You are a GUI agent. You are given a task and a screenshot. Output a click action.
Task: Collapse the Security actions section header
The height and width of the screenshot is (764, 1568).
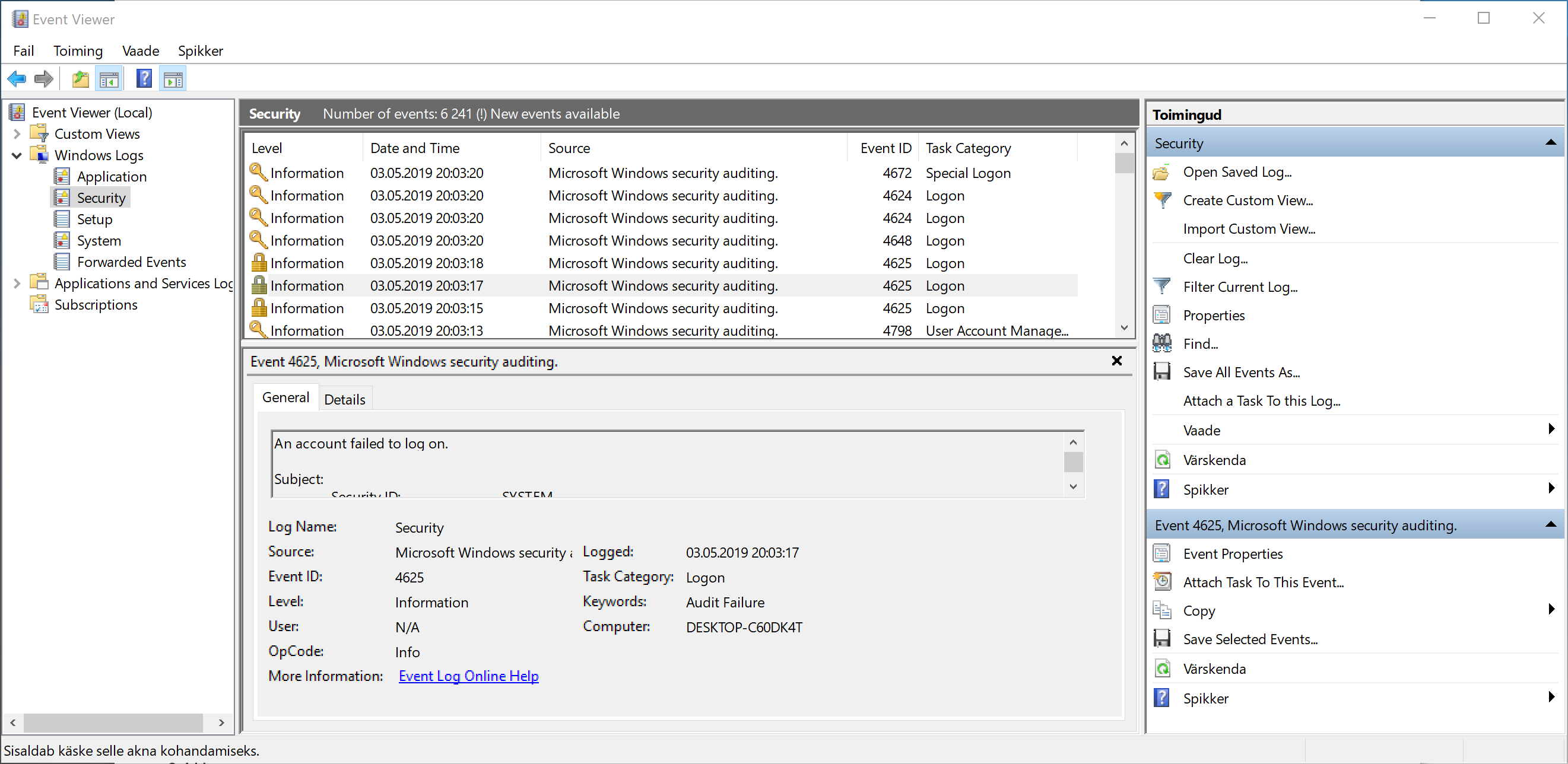point(1550,143)
